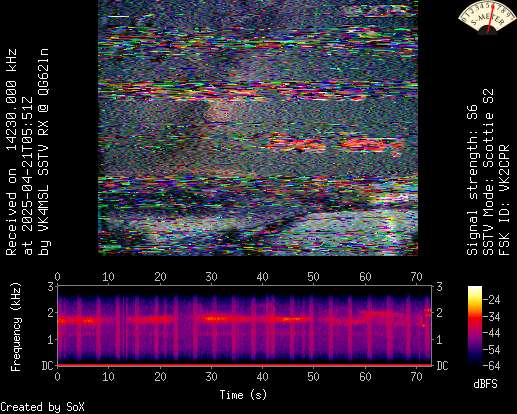Click the S-Meter gauge icon
Viewport: 517px width, 414px height.
tap(487, 17)
